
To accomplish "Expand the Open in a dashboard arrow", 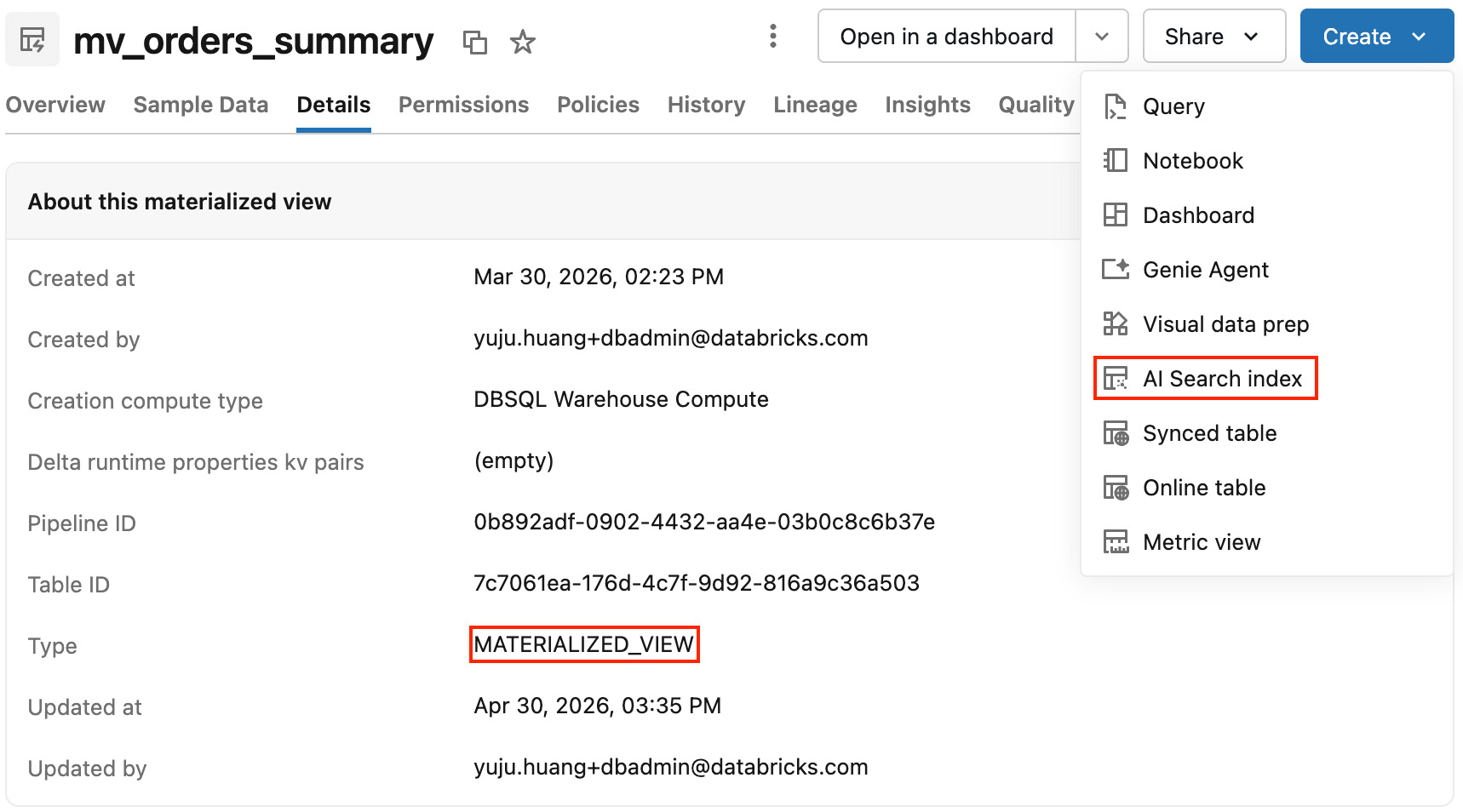I will 1102,37.
